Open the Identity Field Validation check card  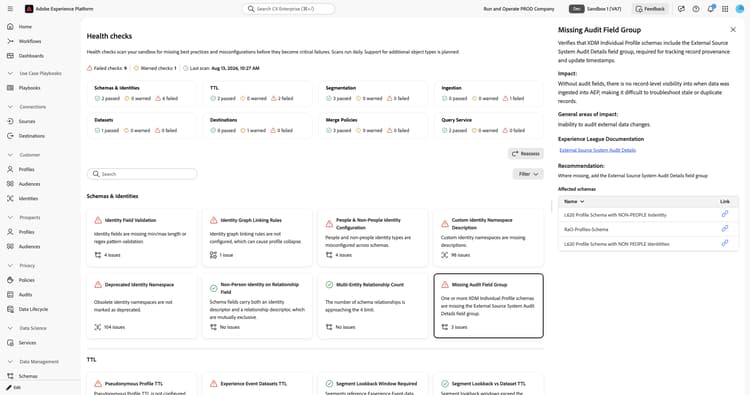pos(142,238)
